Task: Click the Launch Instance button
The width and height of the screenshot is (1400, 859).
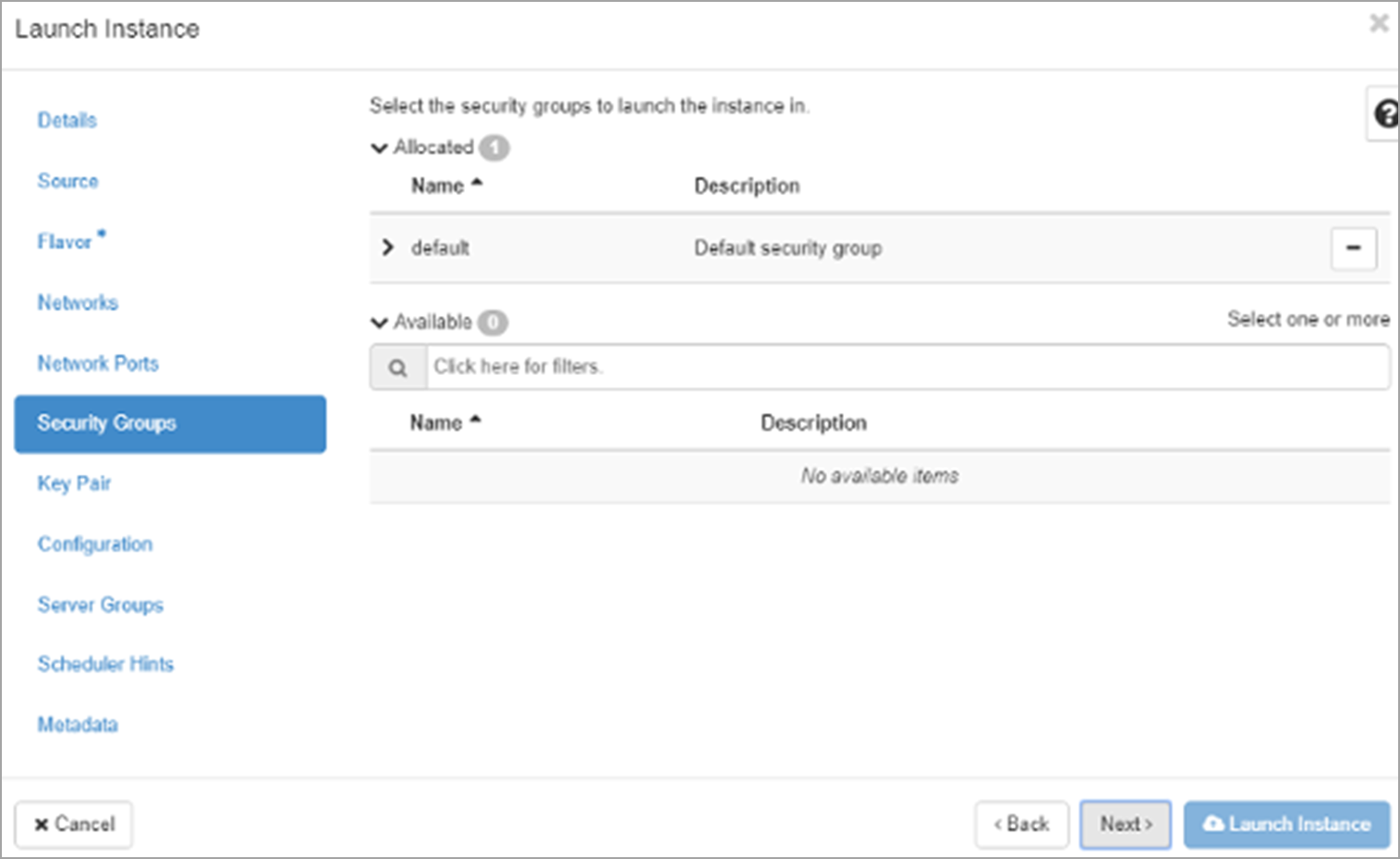Action: (1286, 824)
